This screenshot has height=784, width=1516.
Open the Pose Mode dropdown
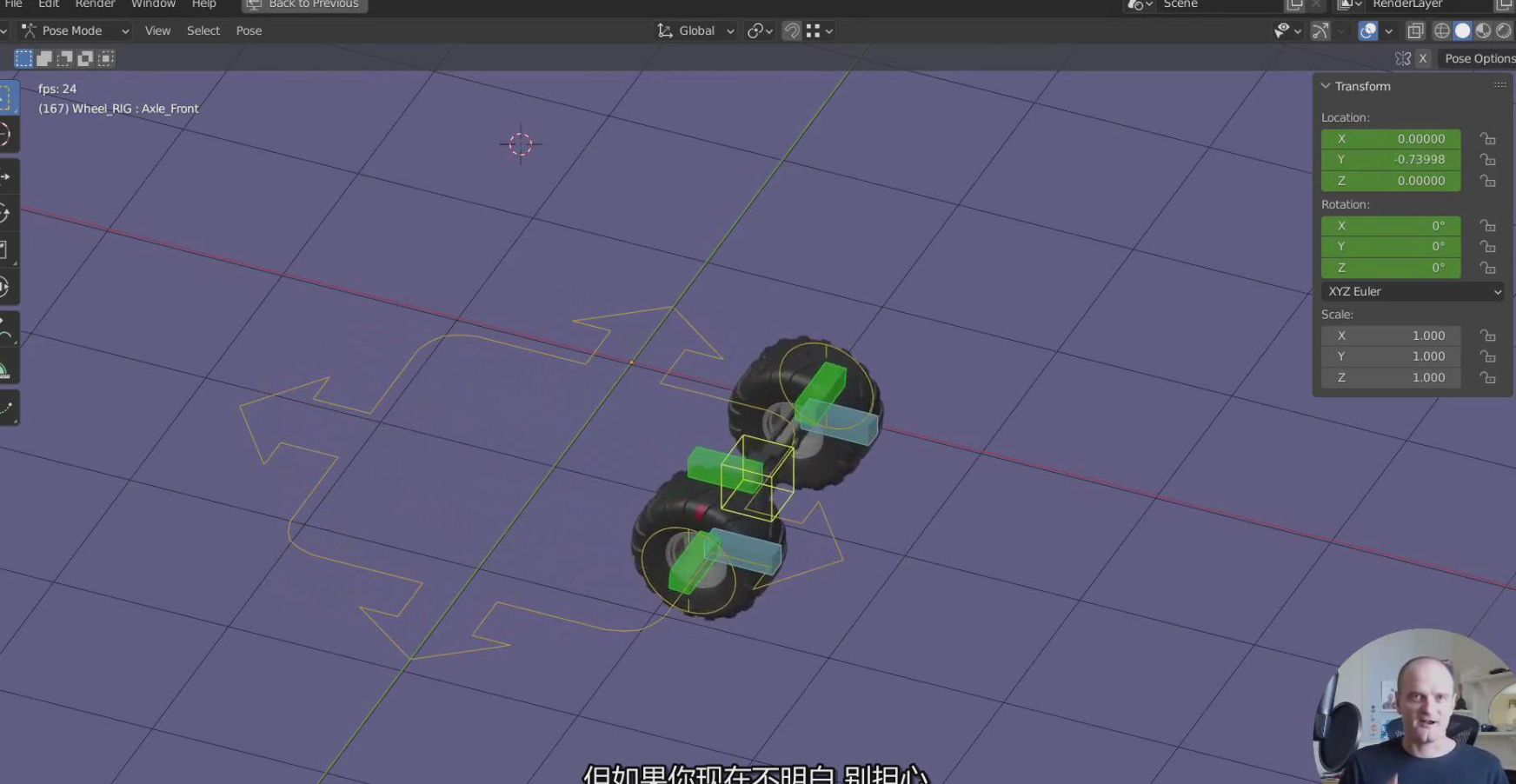tap(75, 31)
